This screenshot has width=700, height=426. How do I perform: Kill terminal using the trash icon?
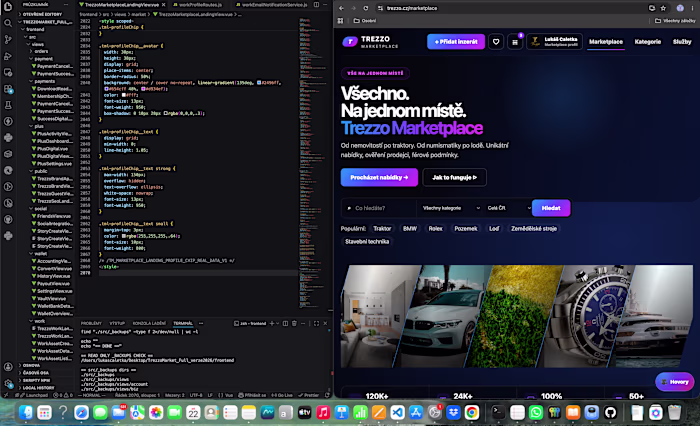tap(294, 323)
